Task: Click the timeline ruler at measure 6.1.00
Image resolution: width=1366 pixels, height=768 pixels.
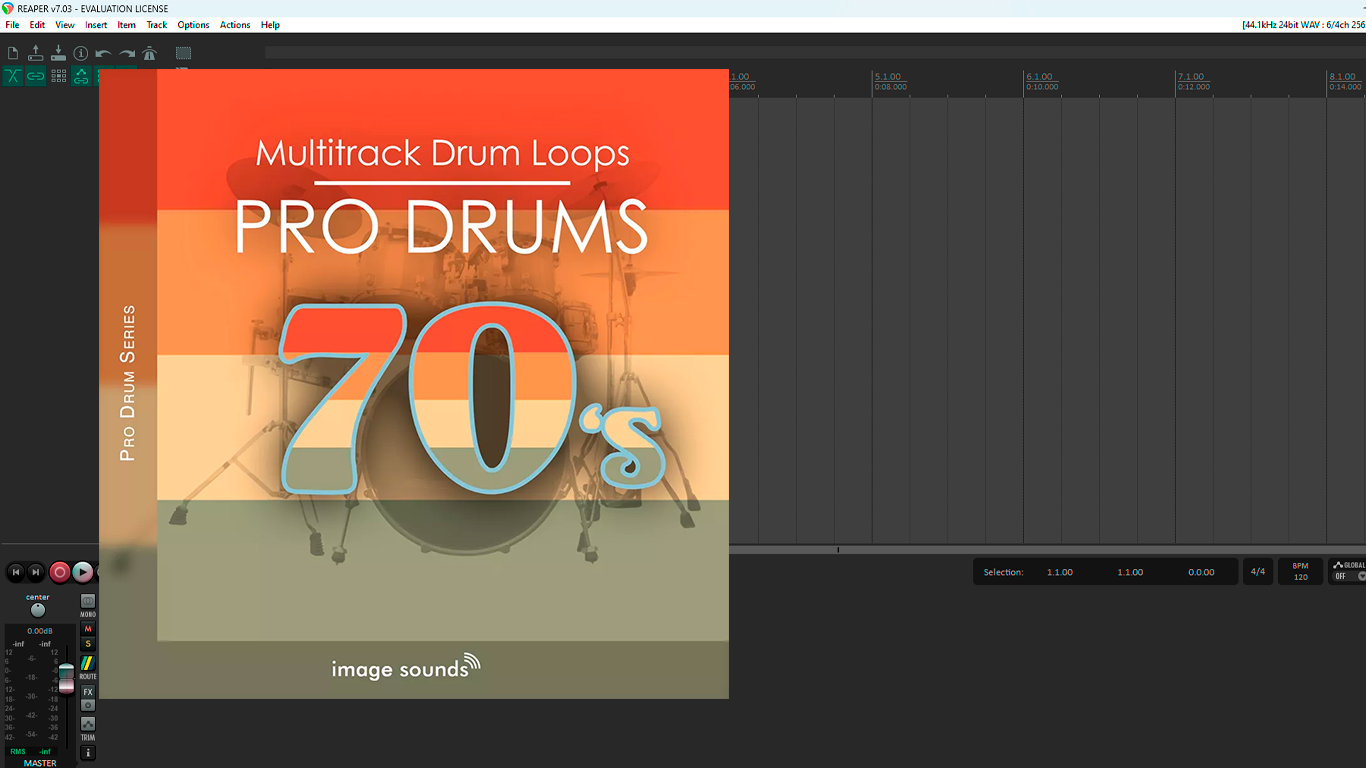Action: coord(1039,77)
